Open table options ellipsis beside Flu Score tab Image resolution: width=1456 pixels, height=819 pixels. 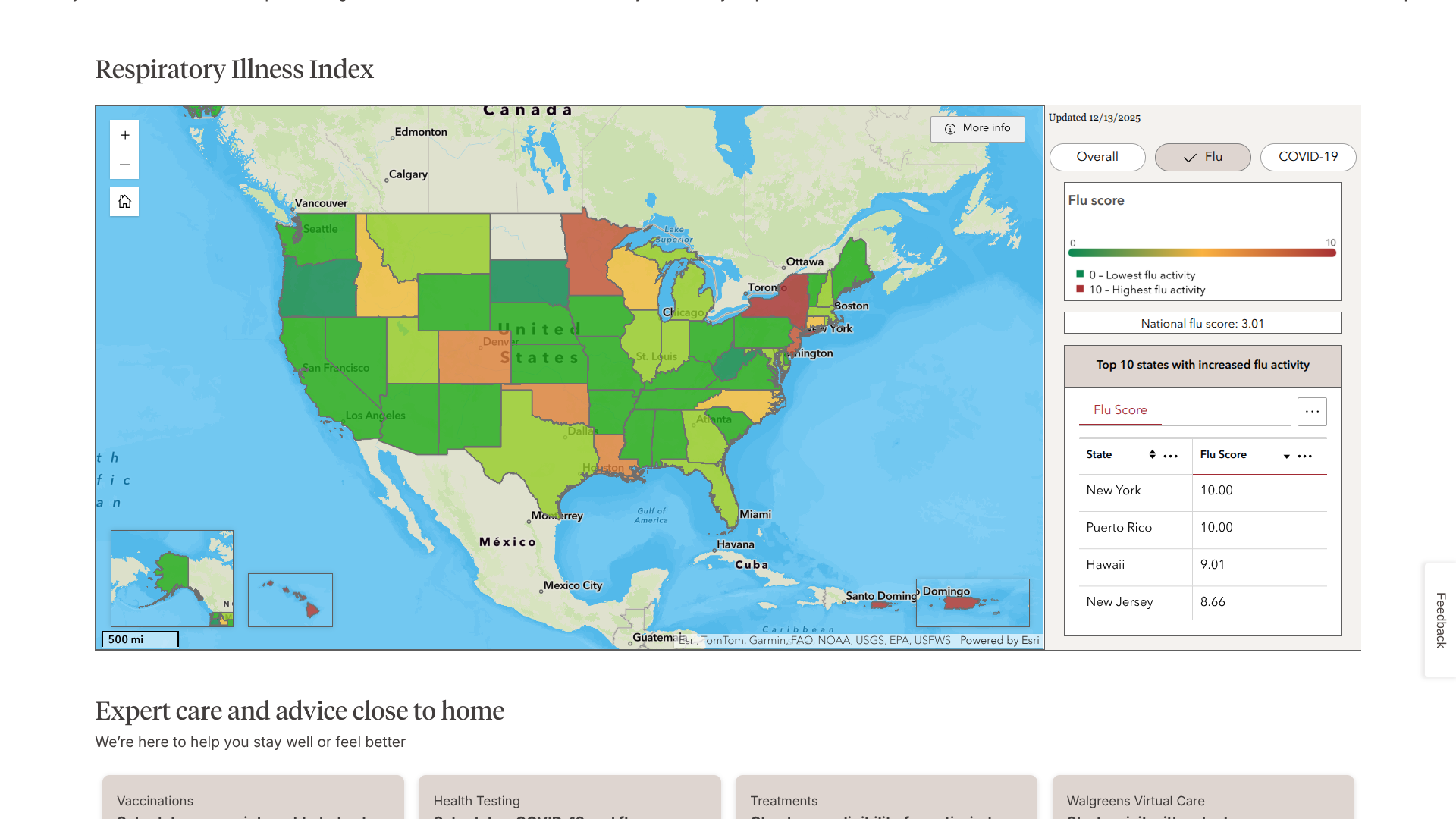click(x=1312, y=411)
